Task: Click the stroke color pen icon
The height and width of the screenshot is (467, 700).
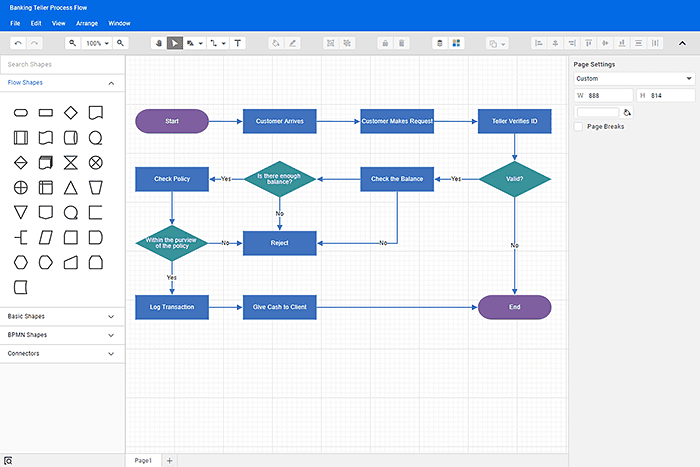Action: (x=292, y=43)
